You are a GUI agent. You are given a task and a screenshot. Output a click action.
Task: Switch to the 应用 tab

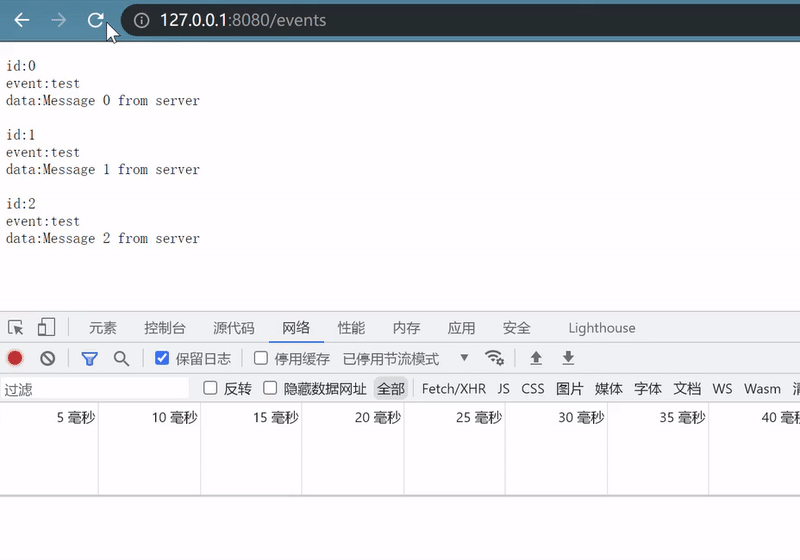(x=461, y=327)
